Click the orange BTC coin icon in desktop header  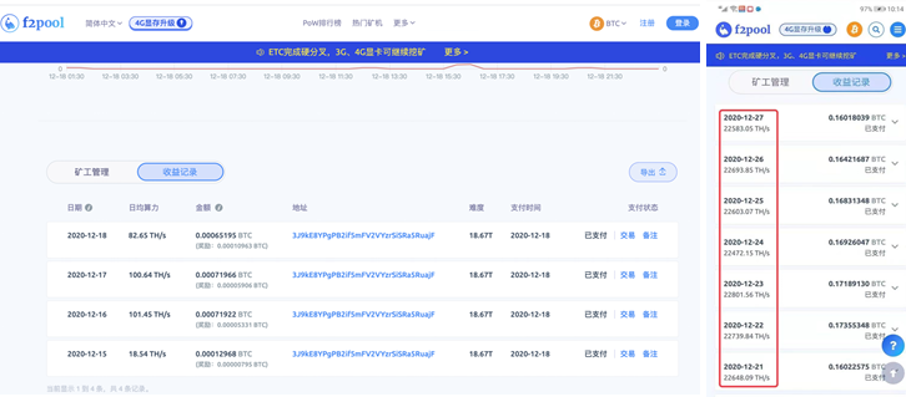[x=596, y=24]
